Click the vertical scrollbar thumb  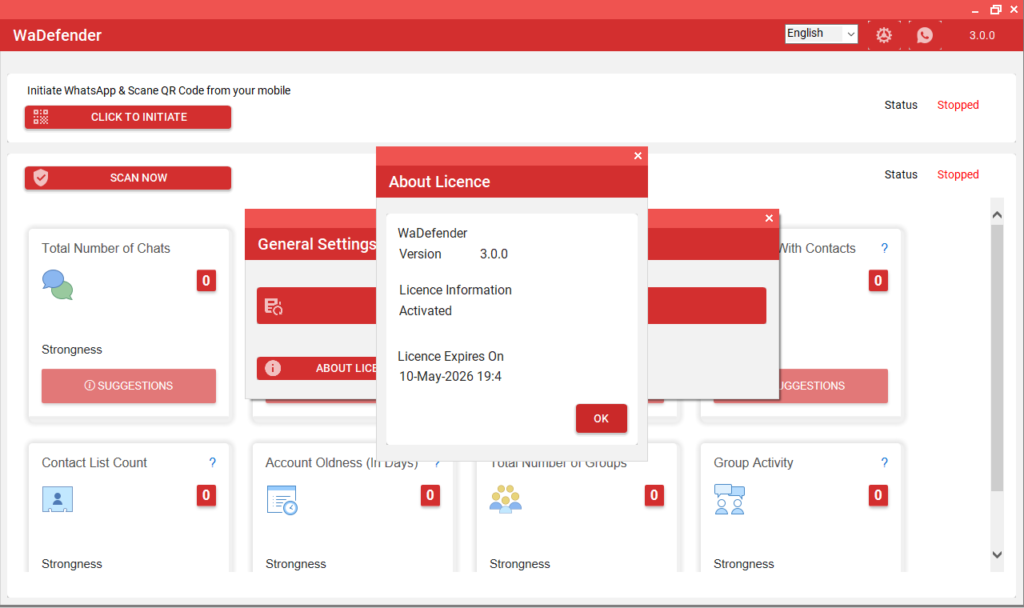pyautogui.click(x=997, y=358)
